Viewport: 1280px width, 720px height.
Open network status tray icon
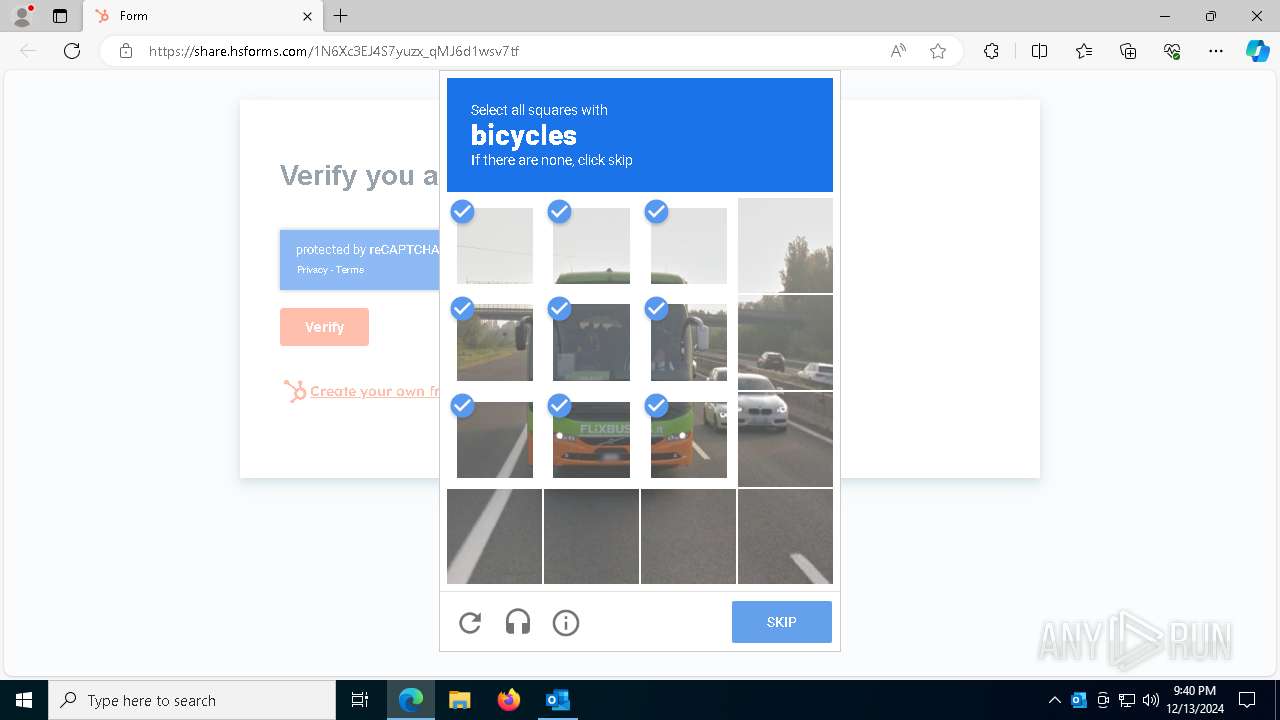[1127, 700]
